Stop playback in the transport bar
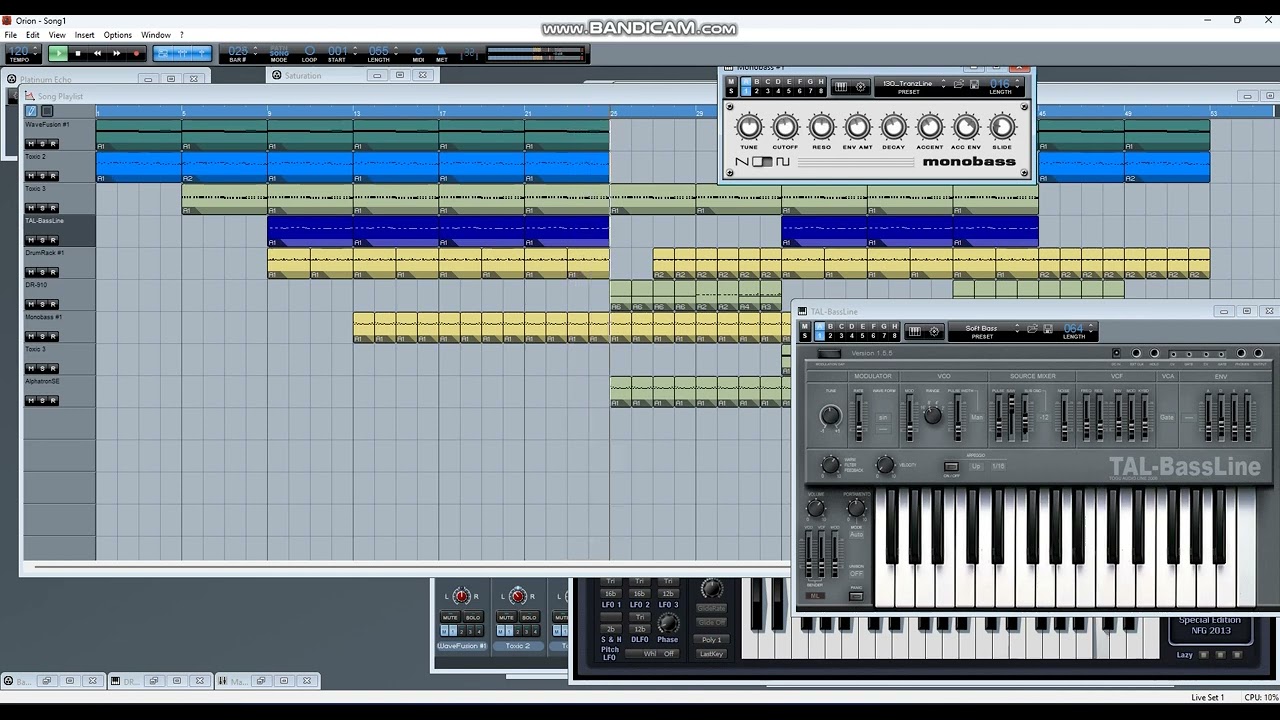Screen dimensions: 1280x720 pos(78,53)
